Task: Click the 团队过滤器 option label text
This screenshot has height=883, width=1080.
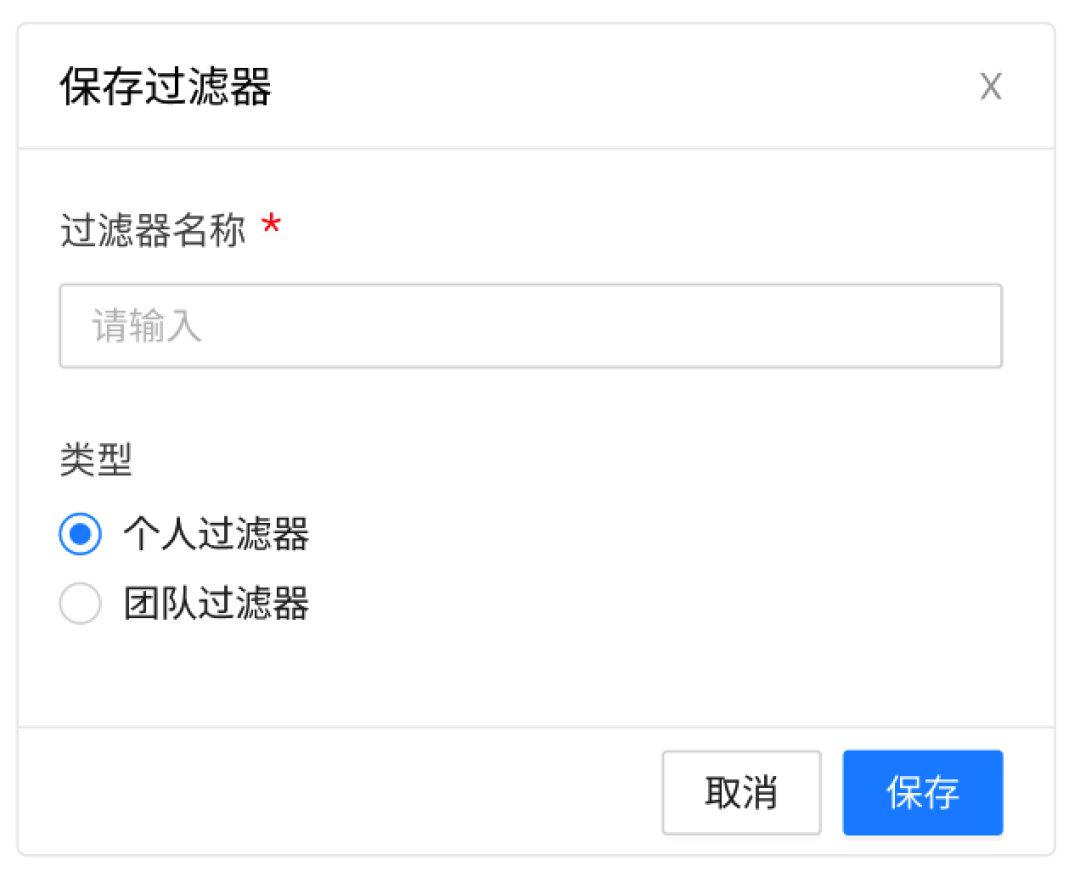Action: pos(216,604)
